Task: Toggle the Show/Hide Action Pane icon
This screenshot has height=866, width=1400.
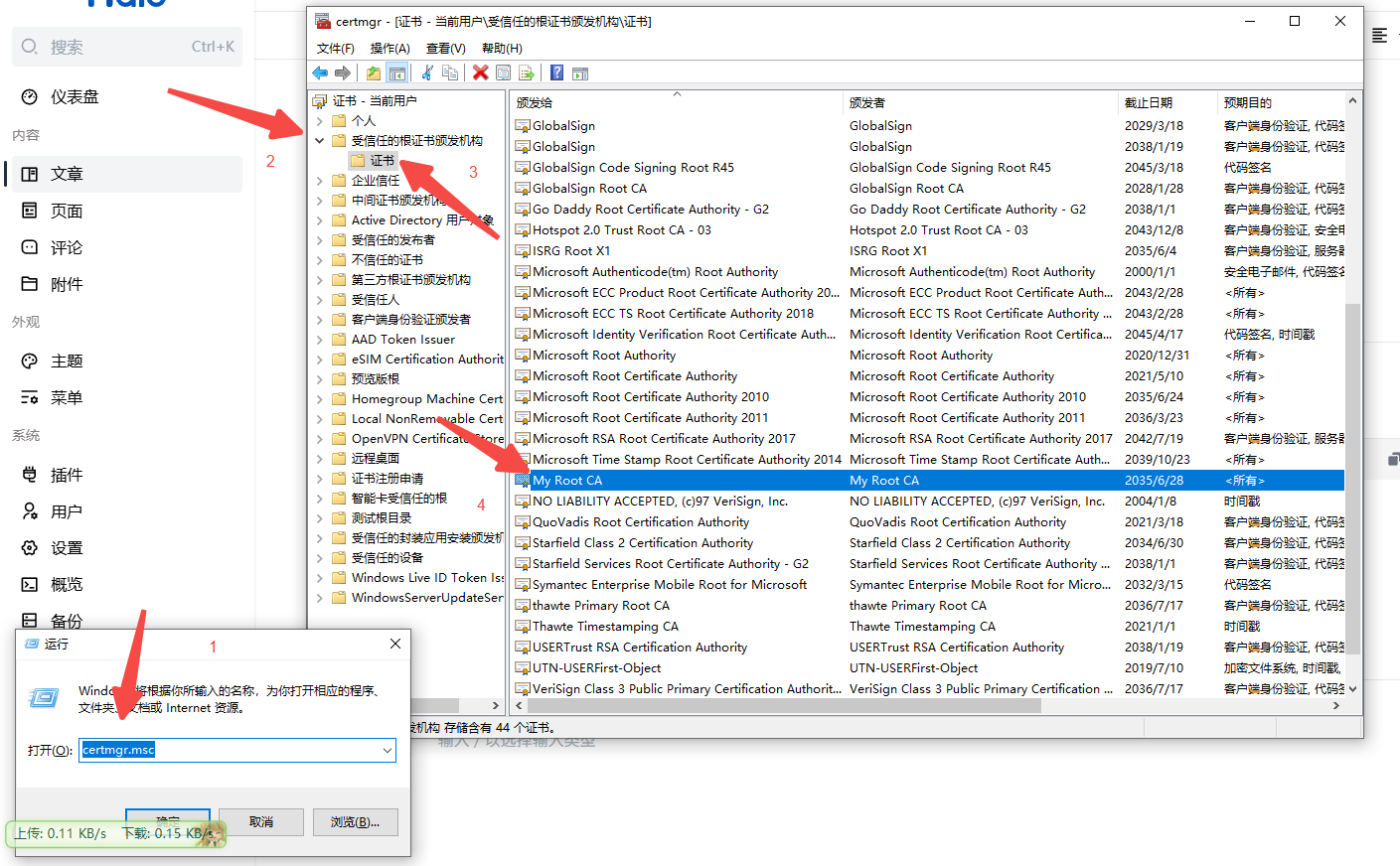Action: point(580,72)
